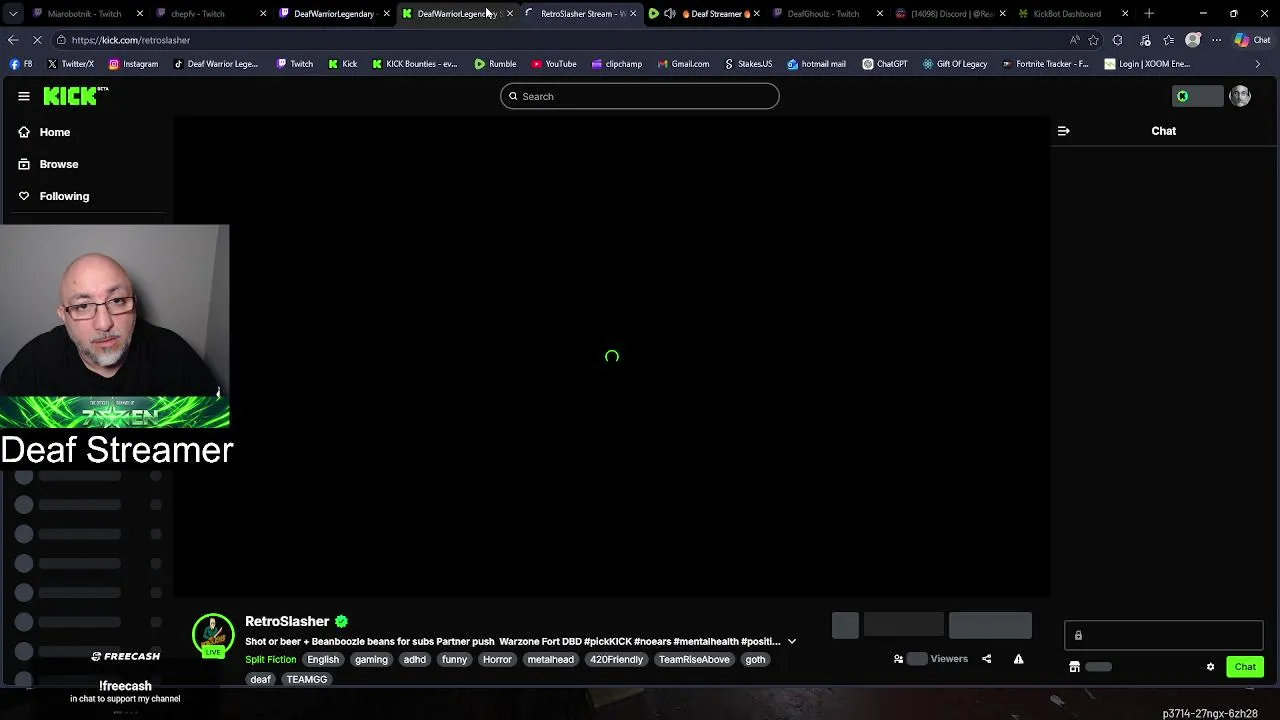Select the gaming tag

[x=371, y=660]
